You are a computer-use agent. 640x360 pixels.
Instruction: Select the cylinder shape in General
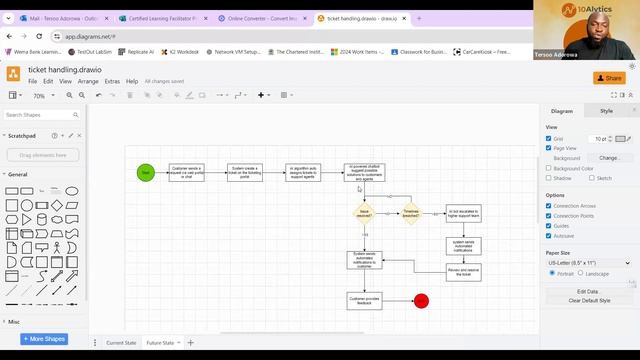(42, 220)
